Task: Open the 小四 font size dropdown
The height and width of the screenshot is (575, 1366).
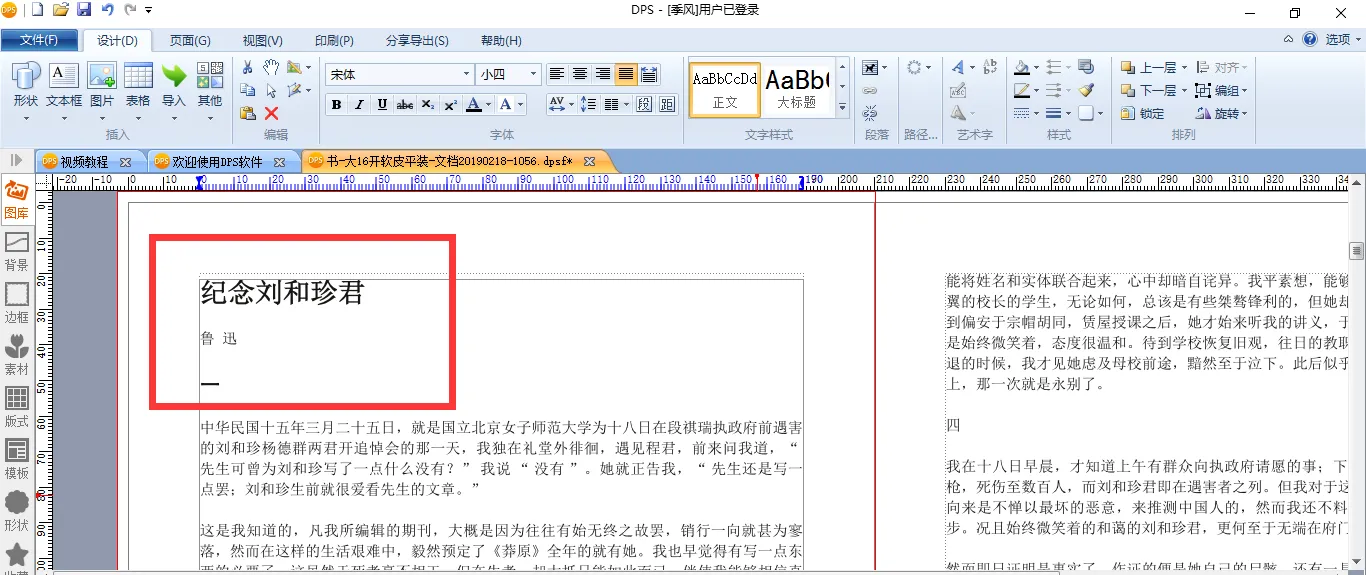Action: [x=534, y=74]
